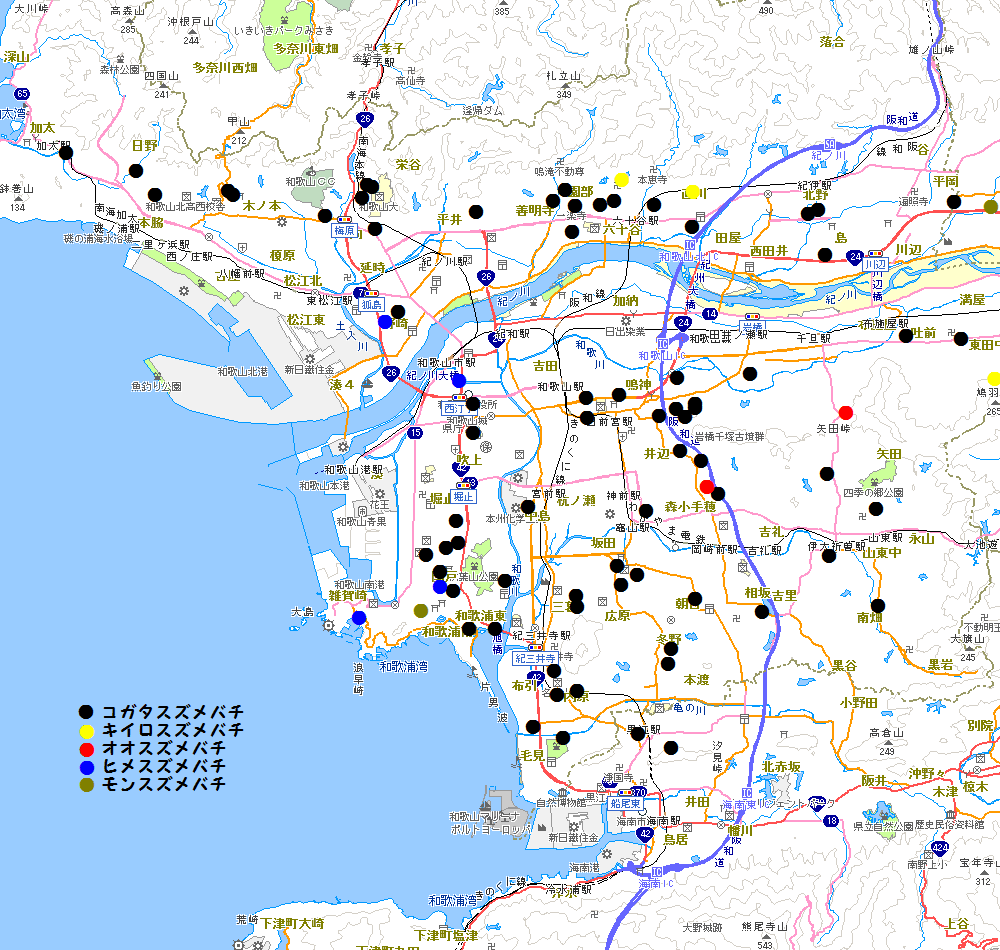This screenshot has height=950, width=1000.
Task: Click the red marker above 矢田峠
Action: pos(846,412)
